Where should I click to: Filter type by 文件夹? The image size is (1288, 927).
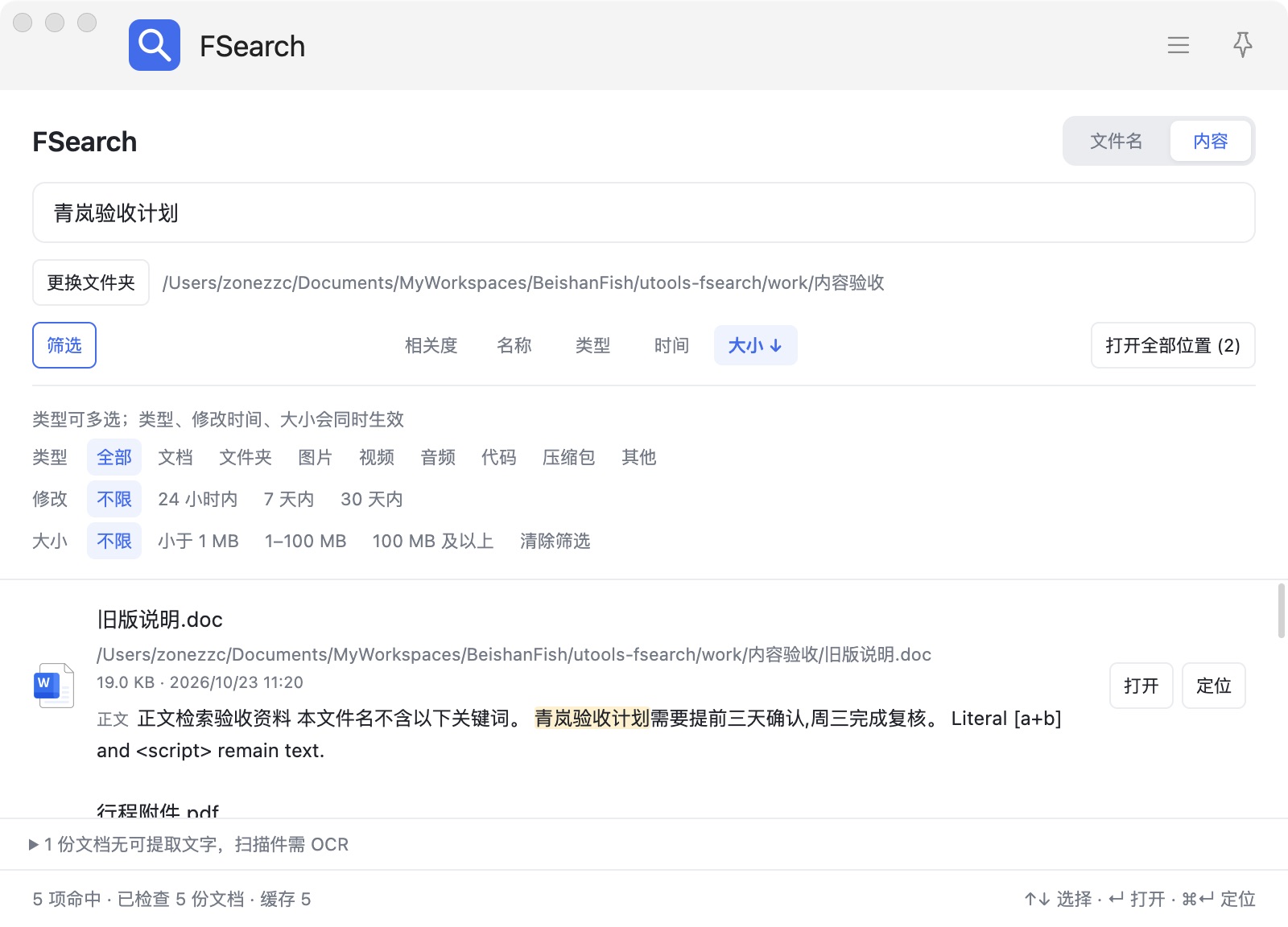tap(246, 457)
